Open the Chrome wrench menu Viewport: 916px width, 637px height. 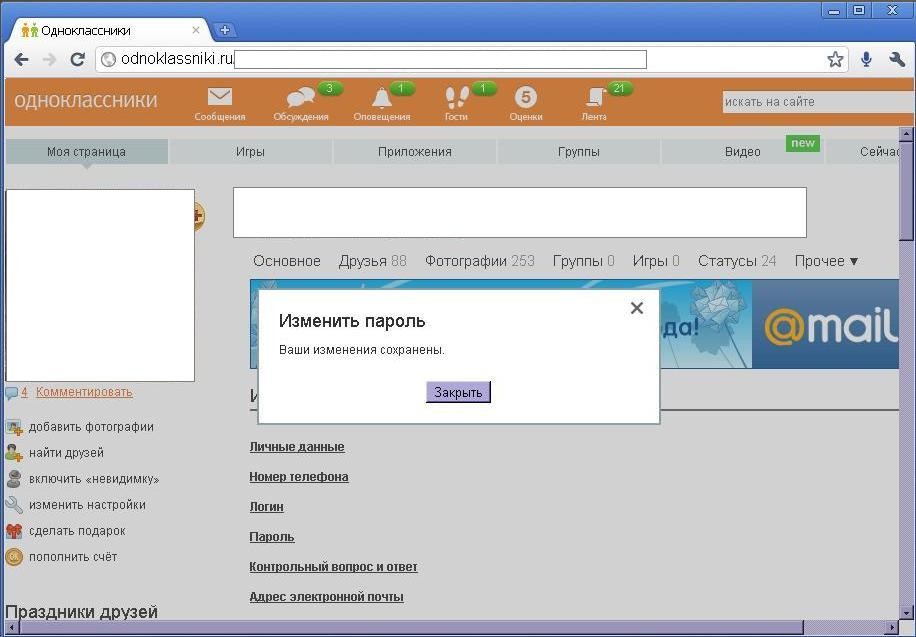[x=897, y=59]
